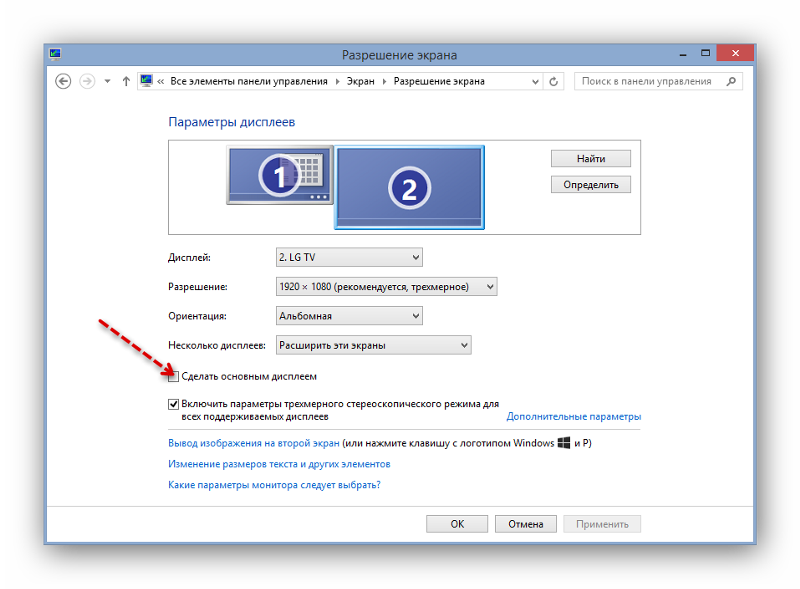Check 'Сделать основным дисплеем' checkbox
Image resolution: width=800 pixels, height=589 pixels.
pos(173,377)
